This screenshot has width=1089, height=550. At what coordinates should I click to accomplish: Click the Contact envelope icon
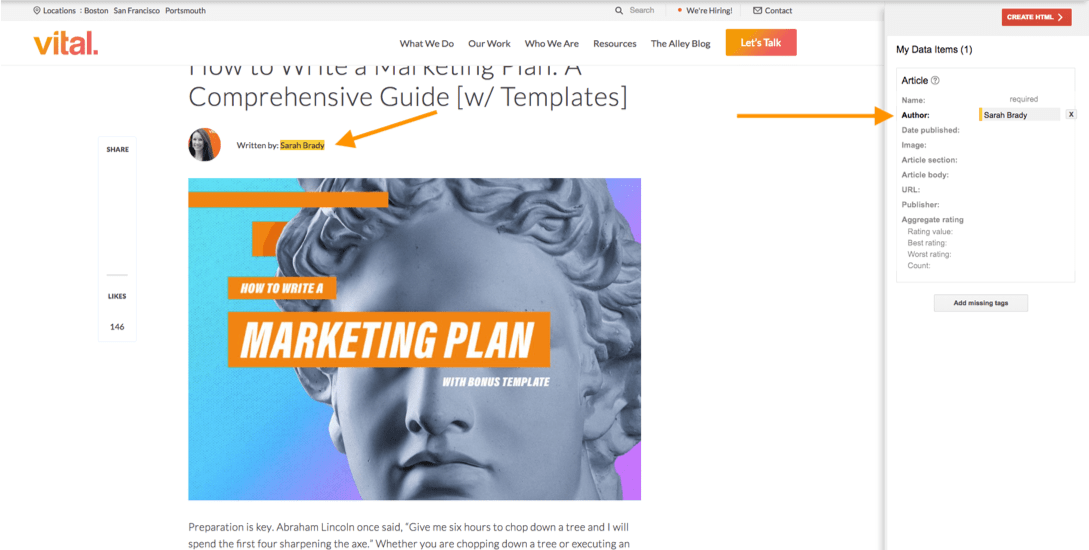758,10
